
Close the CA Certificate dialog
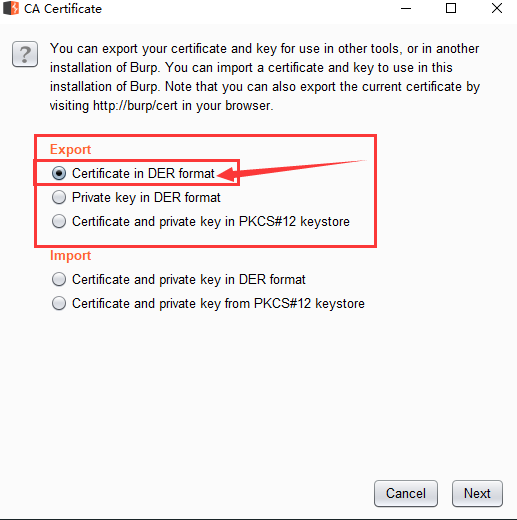click(x=497, y=8)
